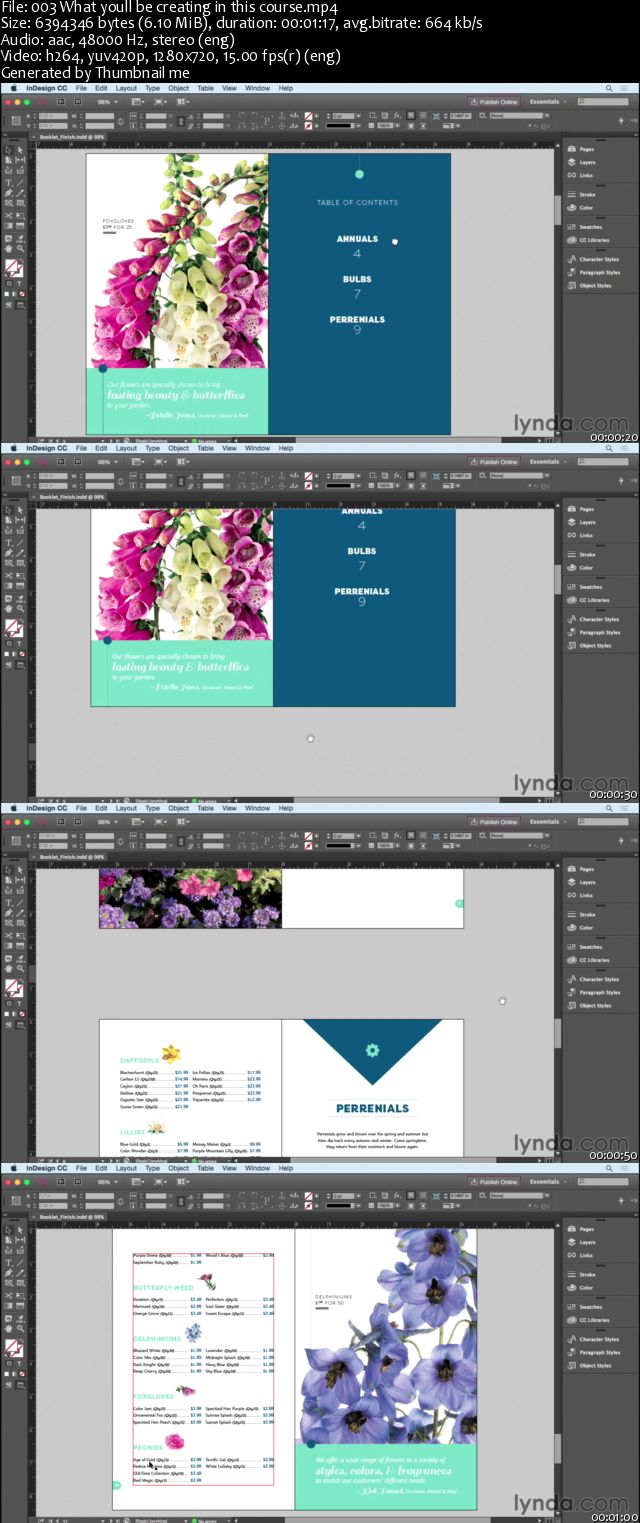
Task: Pick the Page tool in the 00:00:20 frame
Action: [x=9, y=160]
